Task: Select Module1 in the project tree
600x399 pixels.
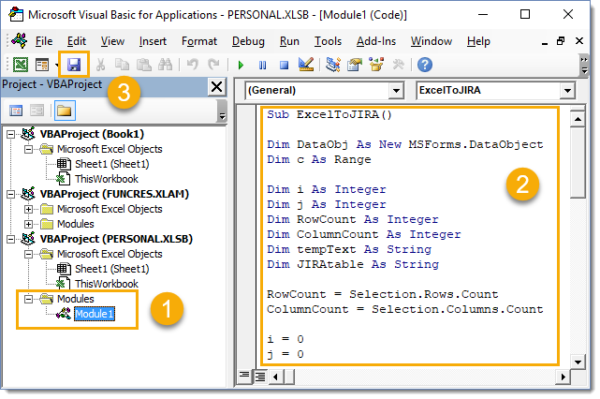Action: tap(94, 314)
